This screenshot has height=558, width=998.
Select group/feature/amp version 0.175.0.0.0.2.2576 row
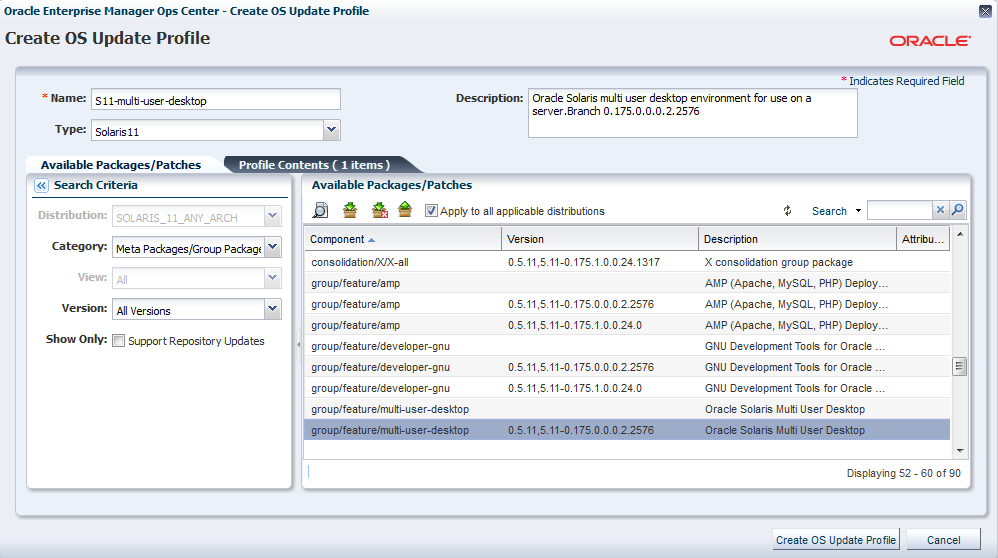[627, 304]
